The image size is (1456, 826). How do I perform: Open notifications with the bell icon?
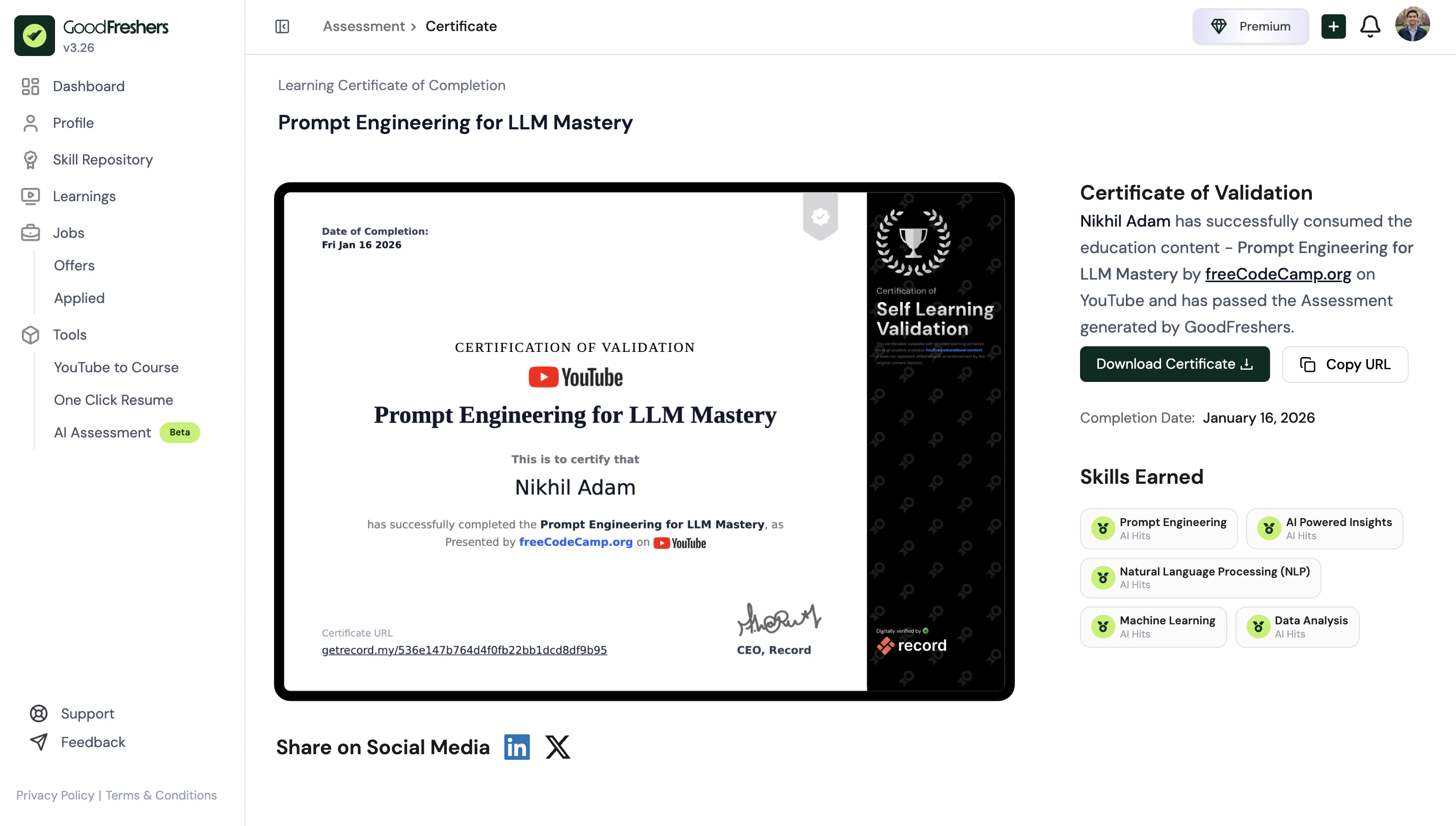tap(1370, 26)
